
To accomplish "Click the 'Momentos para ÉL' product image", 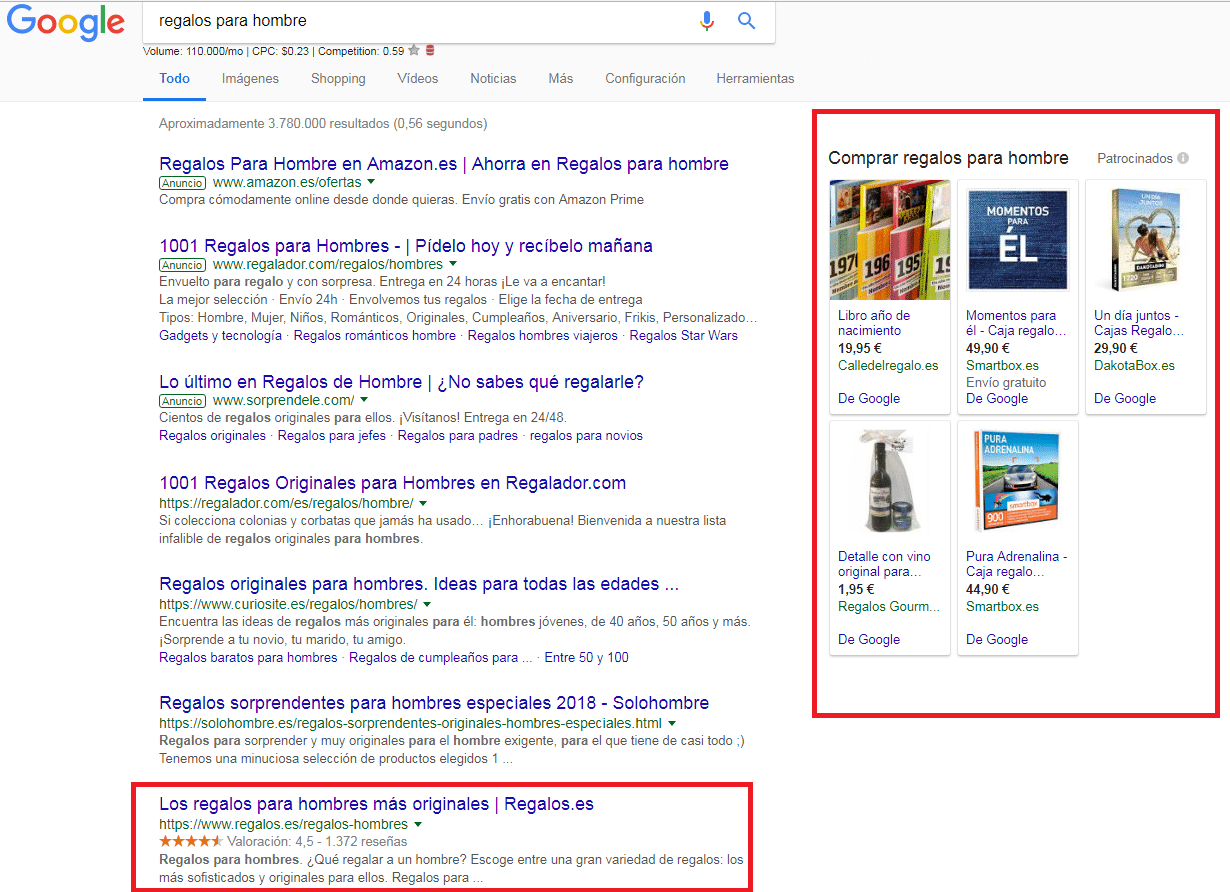I will (1018, 240).
